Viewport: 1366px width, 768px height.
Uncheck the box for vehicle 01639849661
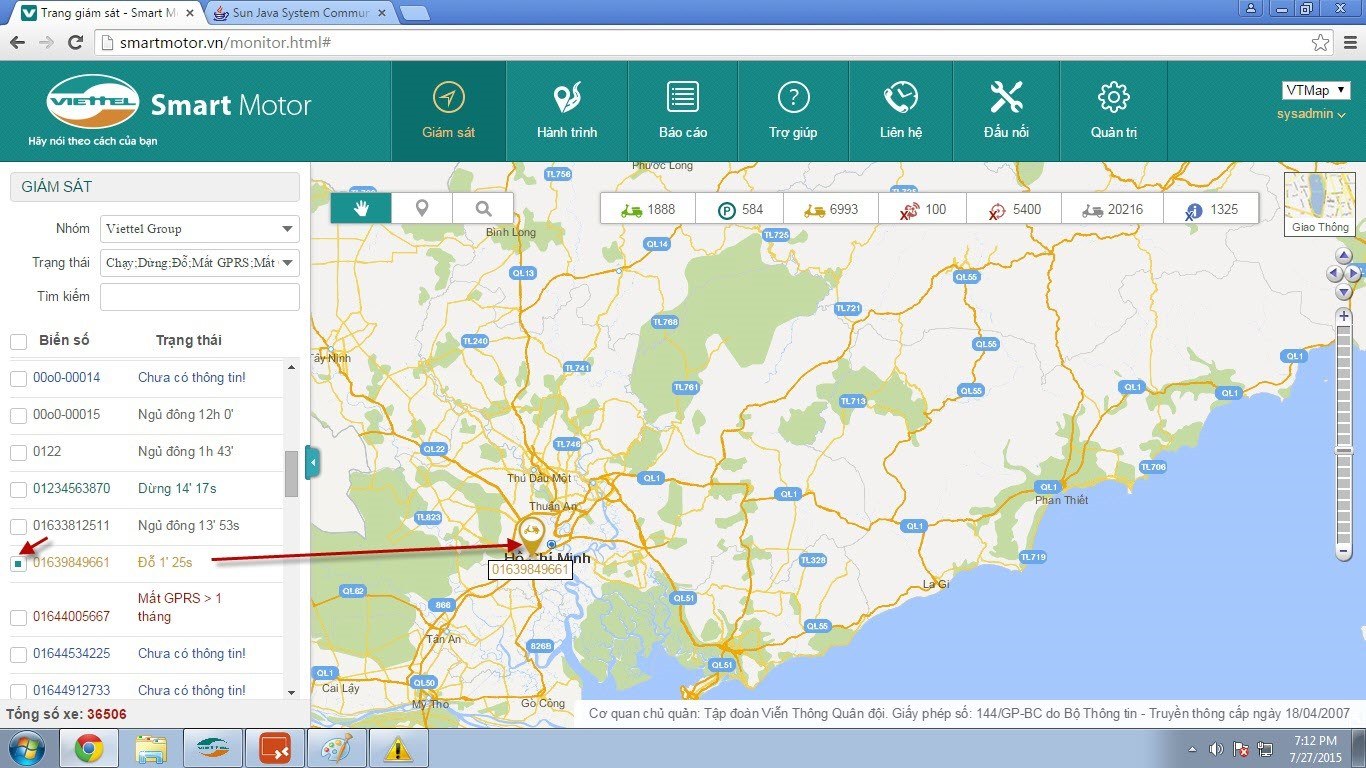(18, 564)
